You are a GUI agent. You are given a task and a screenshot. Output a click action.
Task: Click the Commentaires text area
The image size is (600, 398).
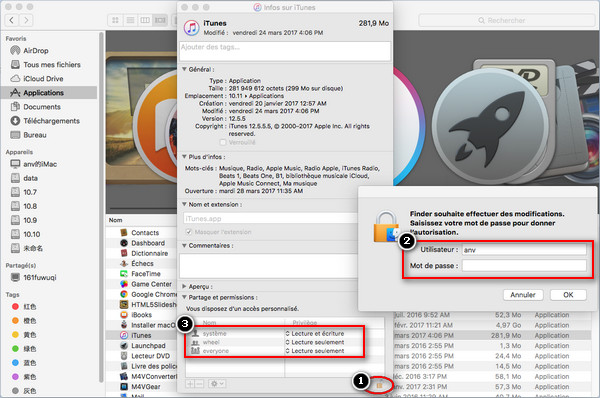coord(269,266)
